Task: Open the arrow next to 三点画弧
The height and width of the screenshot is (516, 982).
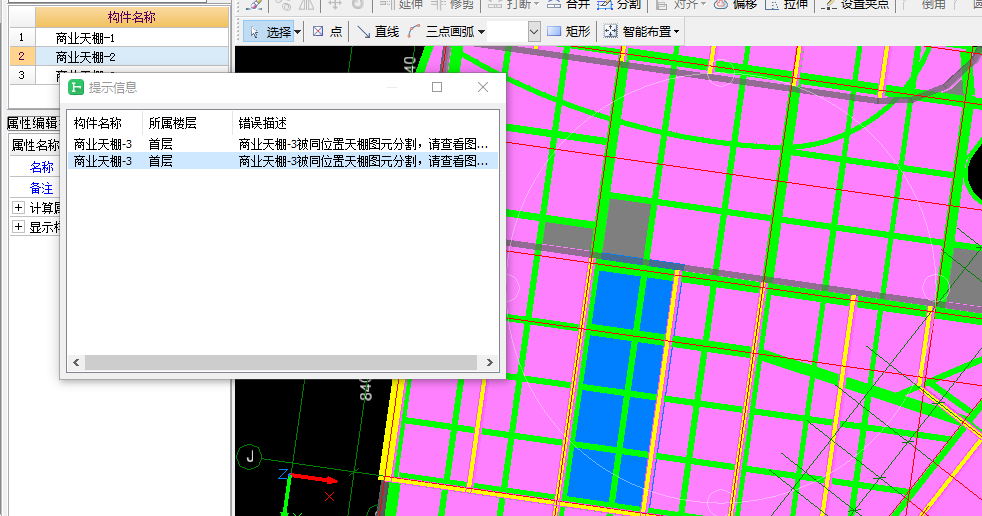Action: [x=482, y=32]
